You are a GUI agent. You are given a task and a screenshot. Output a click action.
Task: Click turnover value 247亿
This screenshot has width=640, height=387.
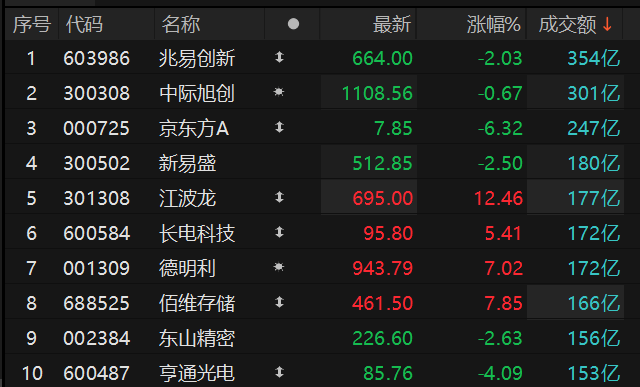point(594,129)
